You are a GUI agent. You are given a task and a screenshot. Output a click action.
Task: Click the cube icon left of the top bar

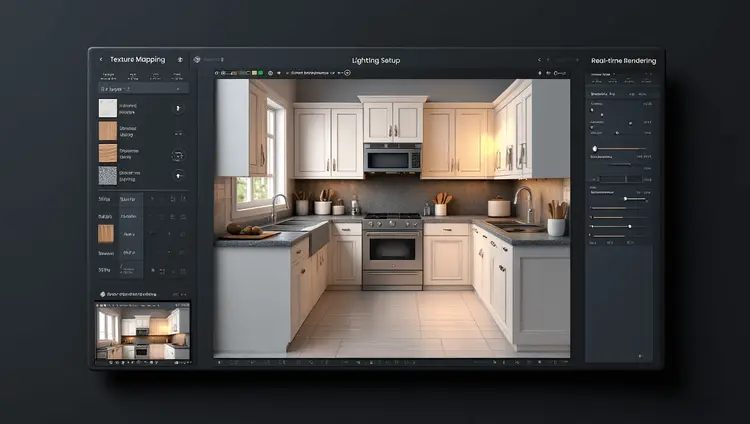coord(197,60)
